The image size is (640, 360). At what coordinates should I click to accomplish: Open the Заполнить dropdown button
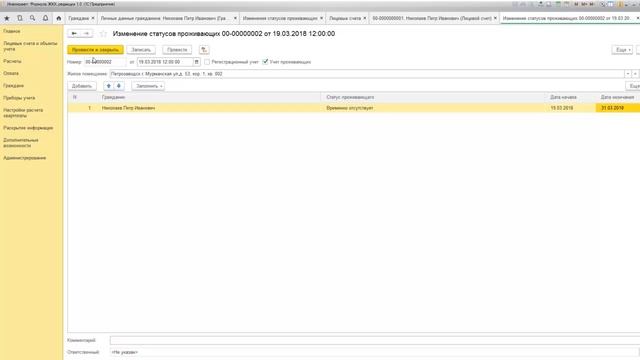[148, 86]
